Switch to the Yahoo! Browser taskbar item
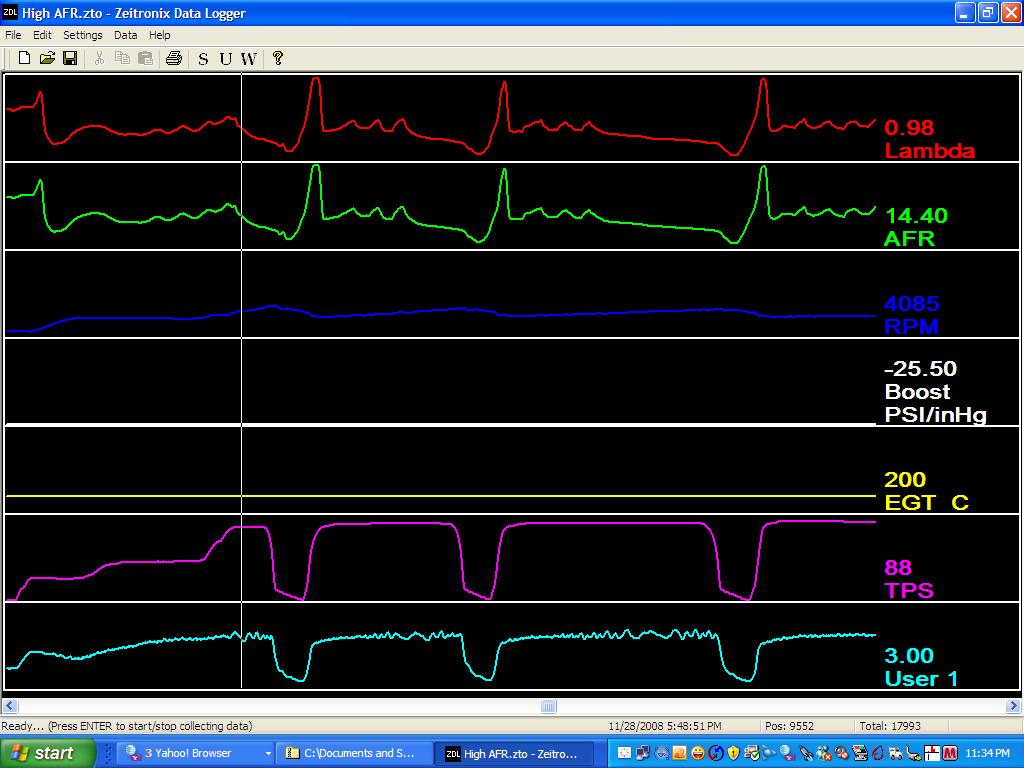The height and width of the screenshot is (768, 1024). tap(188, 753)
